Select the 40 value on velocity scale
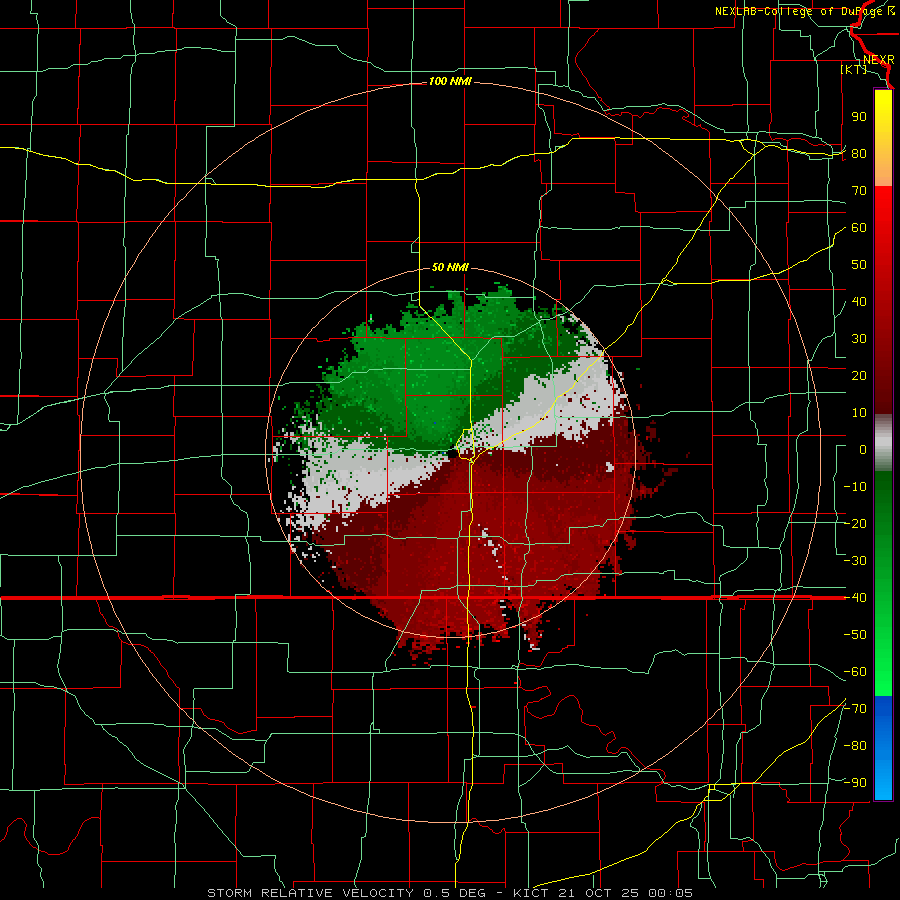 [x=859, y=302]
